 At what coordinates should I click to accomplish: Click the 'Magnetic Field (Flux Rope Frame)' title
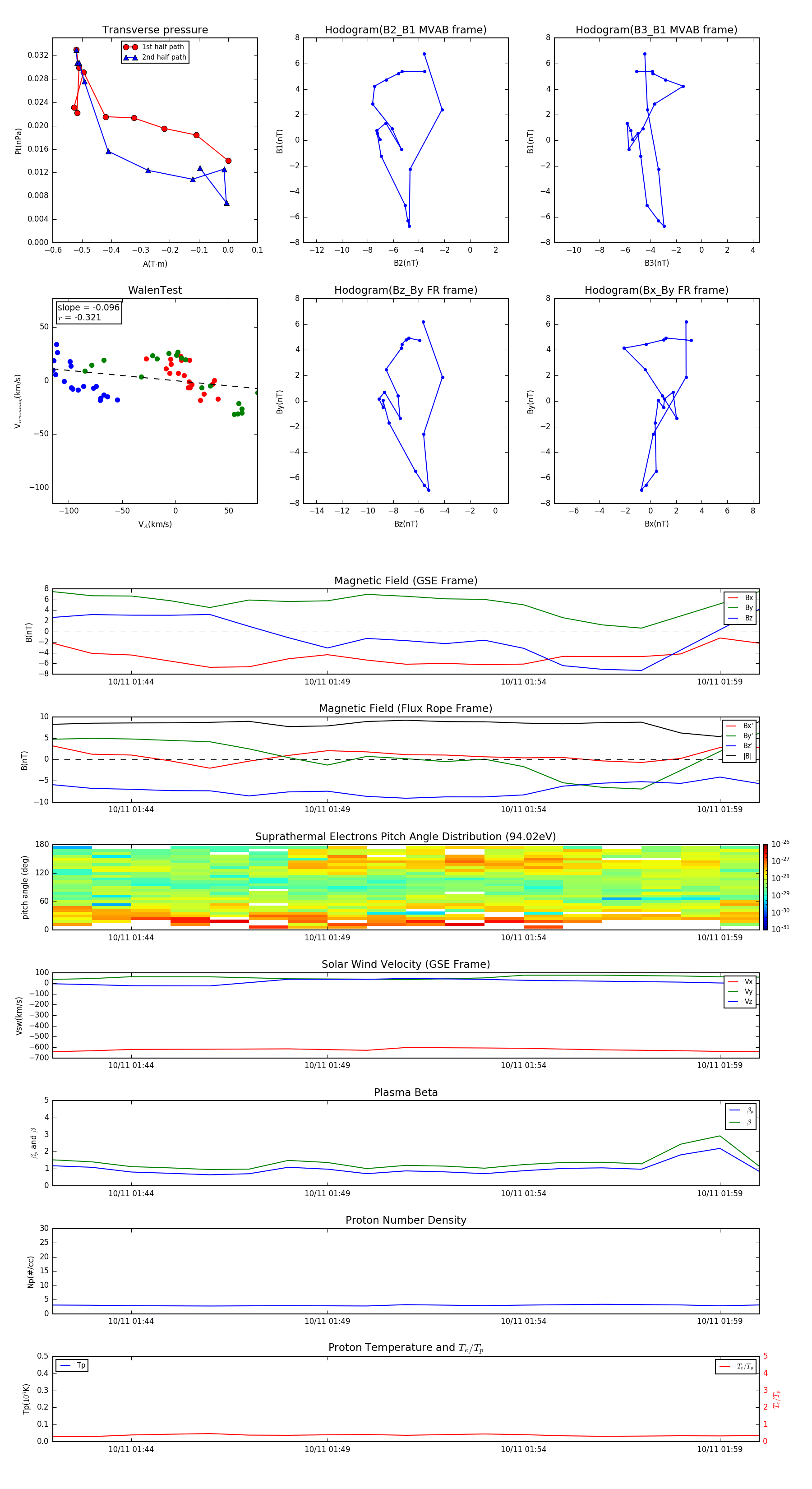406,709
